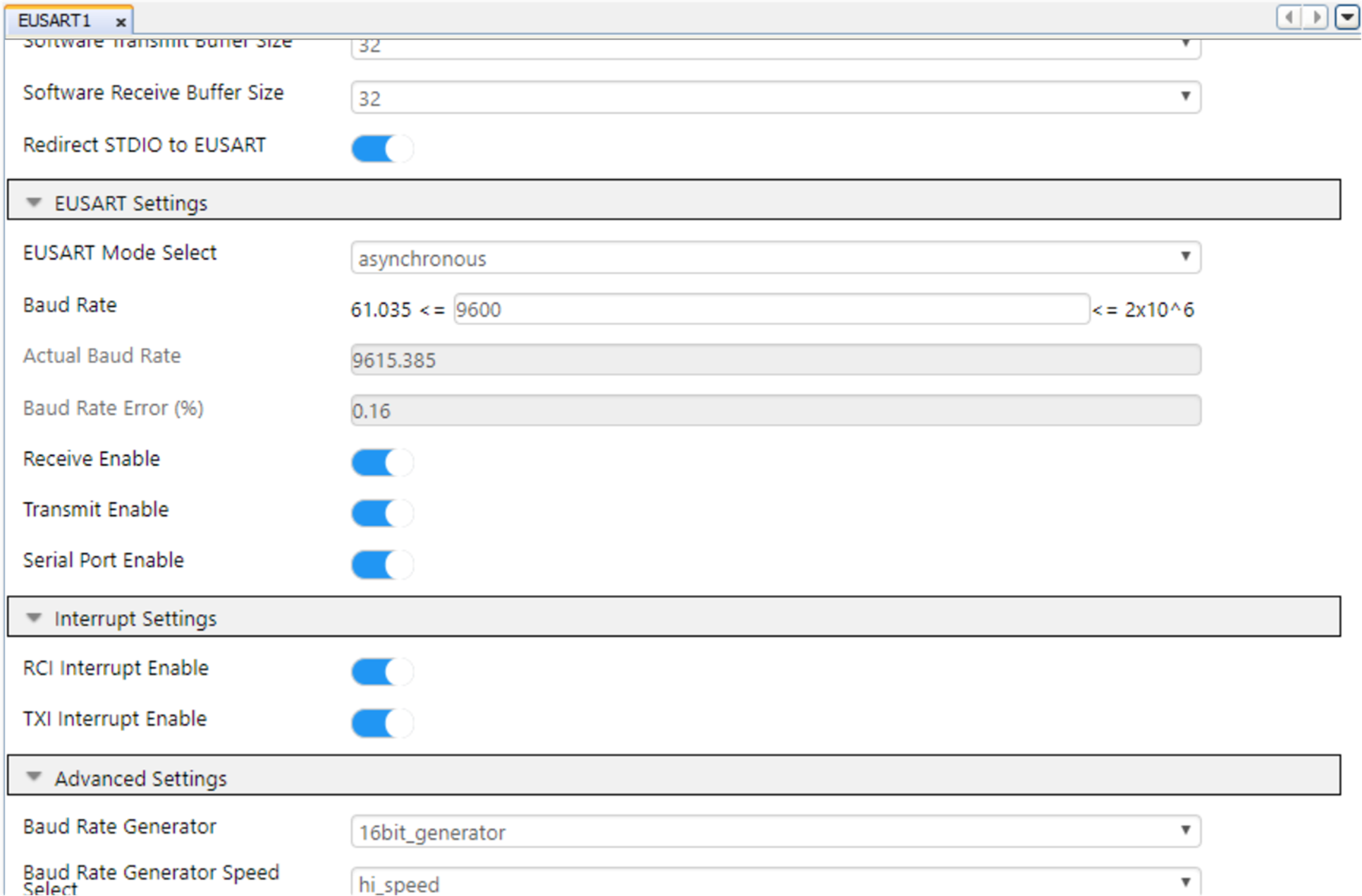This screenshot has width=1362, height=896.
Task: Switch off TXI Interrupt Enable
Action: click(382, 723)
